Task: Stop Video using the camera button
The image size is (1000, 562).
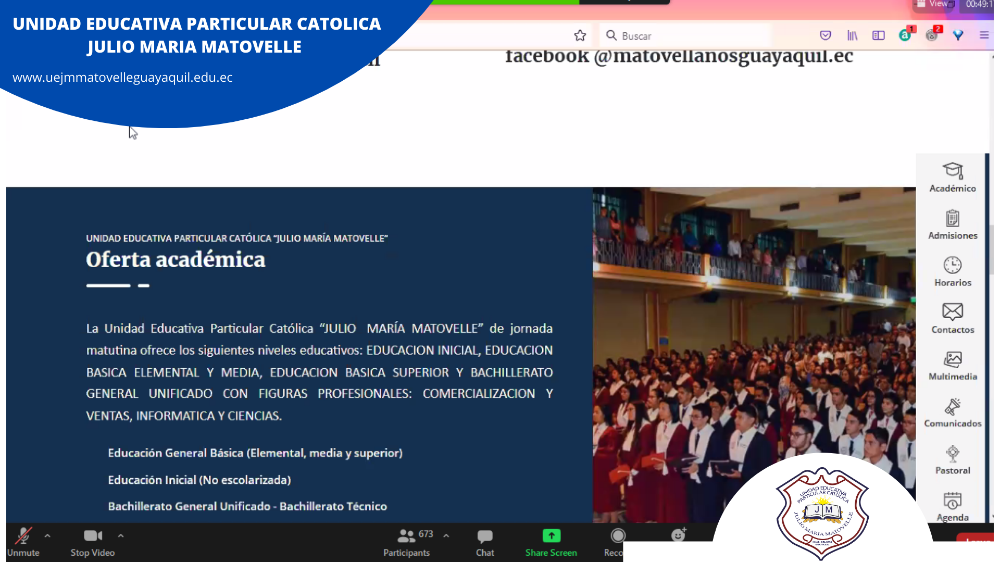Action: [x=92, y=542]
